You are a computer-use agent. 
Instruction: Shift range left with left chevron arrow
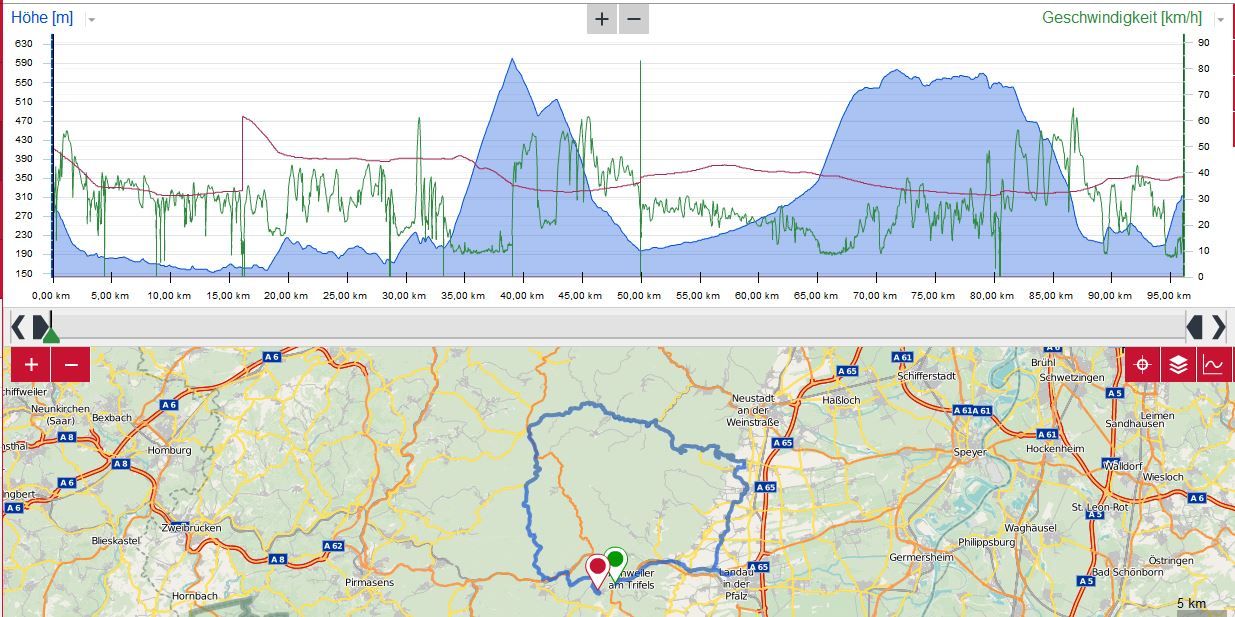[17, 326]
